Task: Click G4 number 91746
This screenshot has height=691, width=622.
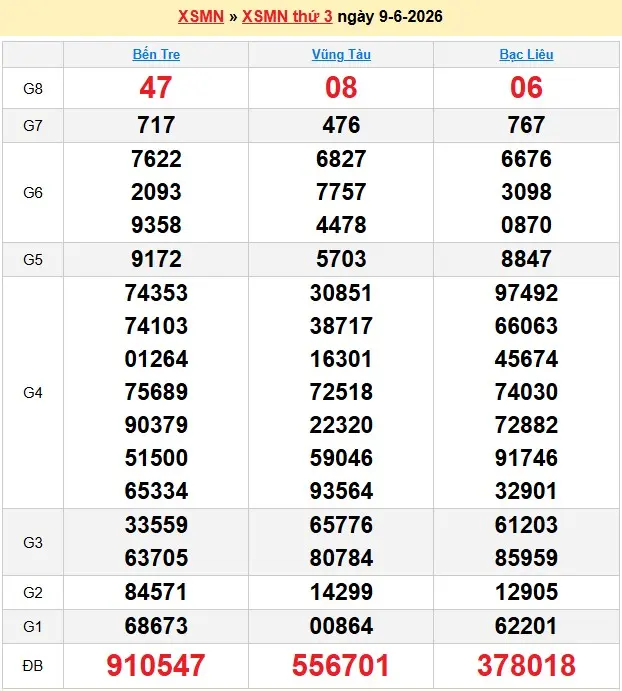Action: (526, 457)
